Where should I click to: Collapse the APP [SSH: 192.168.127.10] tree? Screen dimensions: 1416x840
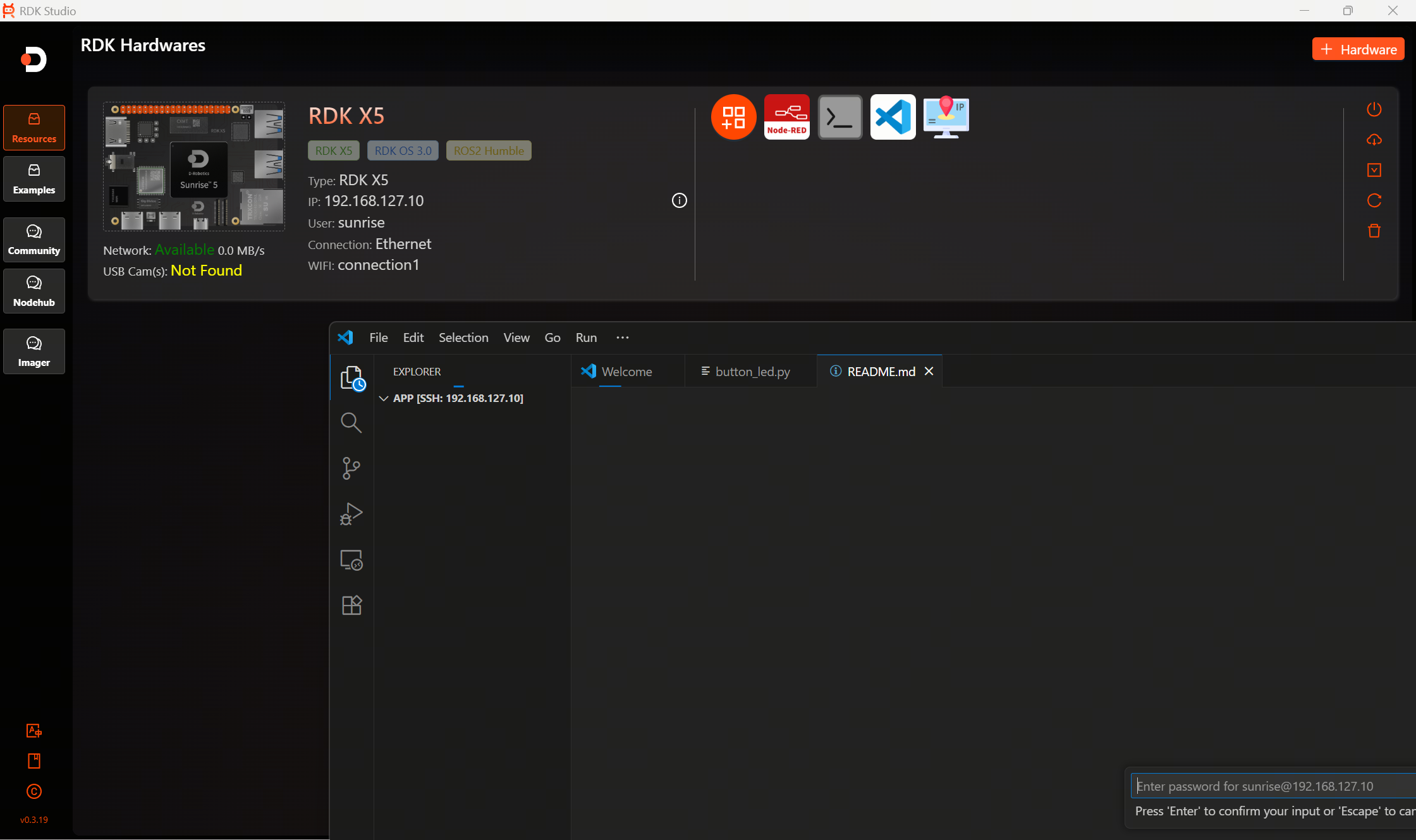384,398
